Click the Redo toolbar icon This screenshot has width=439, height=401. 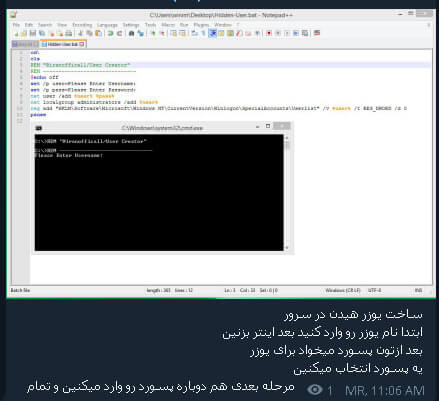119,33
